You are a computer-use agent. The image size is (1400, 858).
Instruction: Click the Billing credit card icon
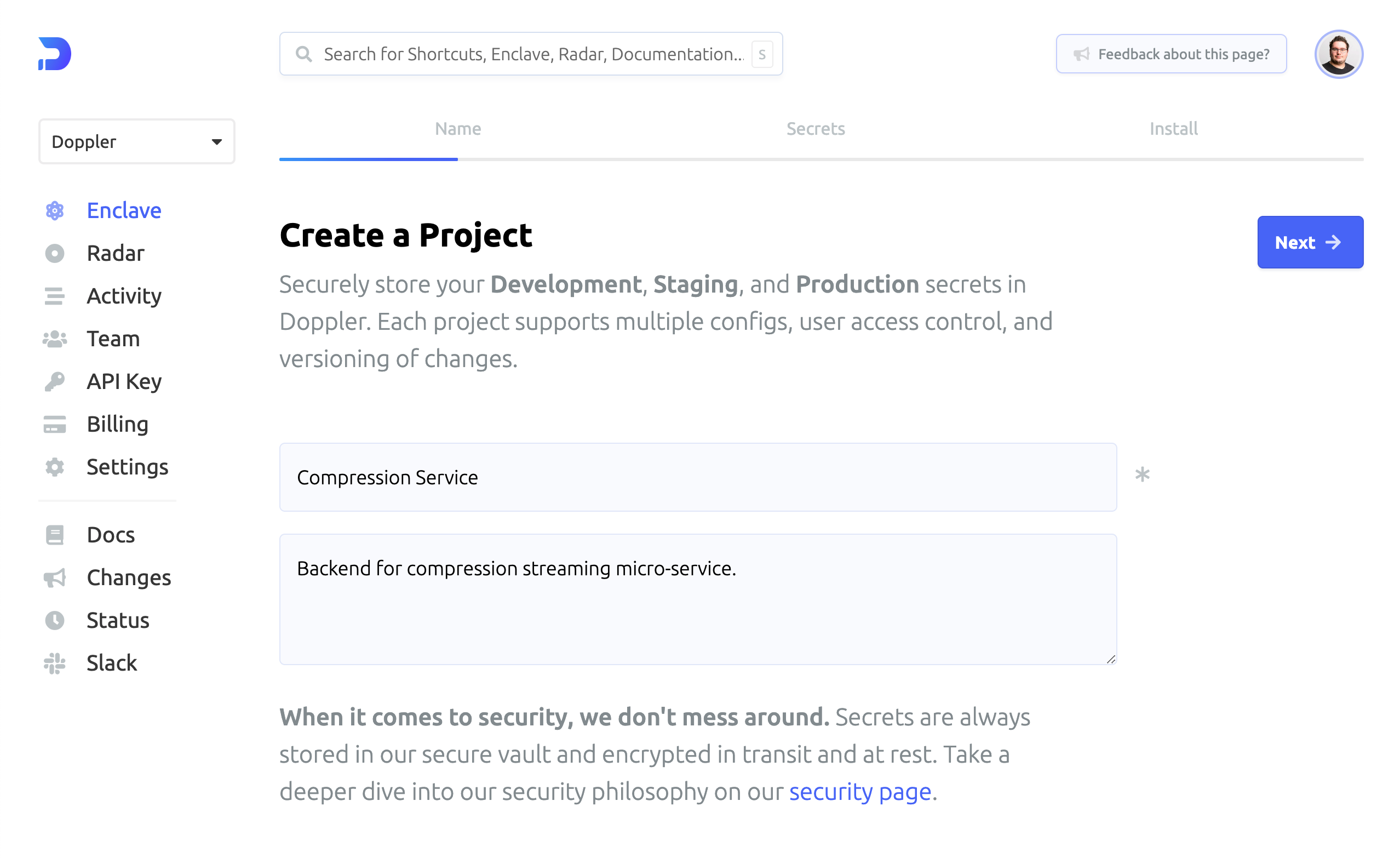[55, 425]
